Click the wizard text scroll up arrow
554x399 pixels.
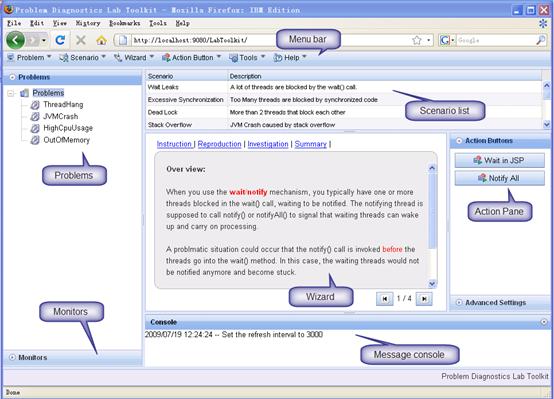432,168
